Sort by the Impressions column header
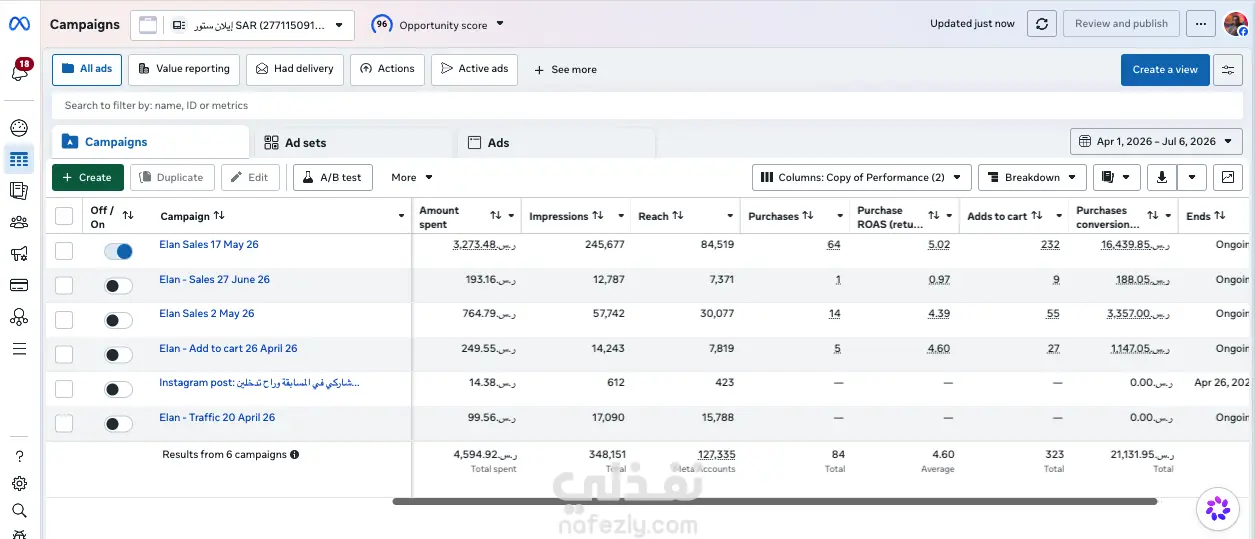Image resolution: width=1255 pixels, height=539 pixels. 566,216
